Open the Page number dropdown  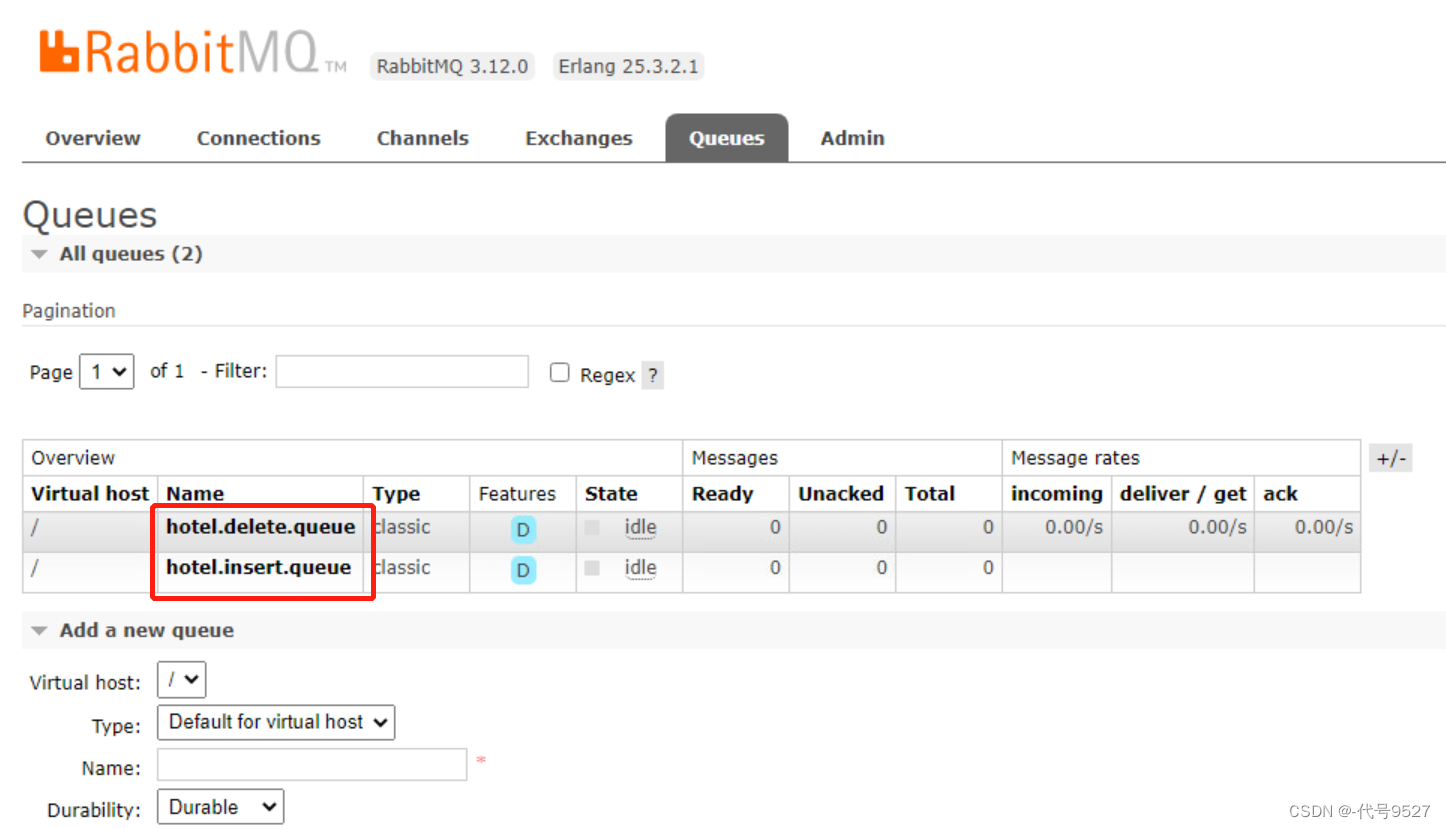[106, 372]
